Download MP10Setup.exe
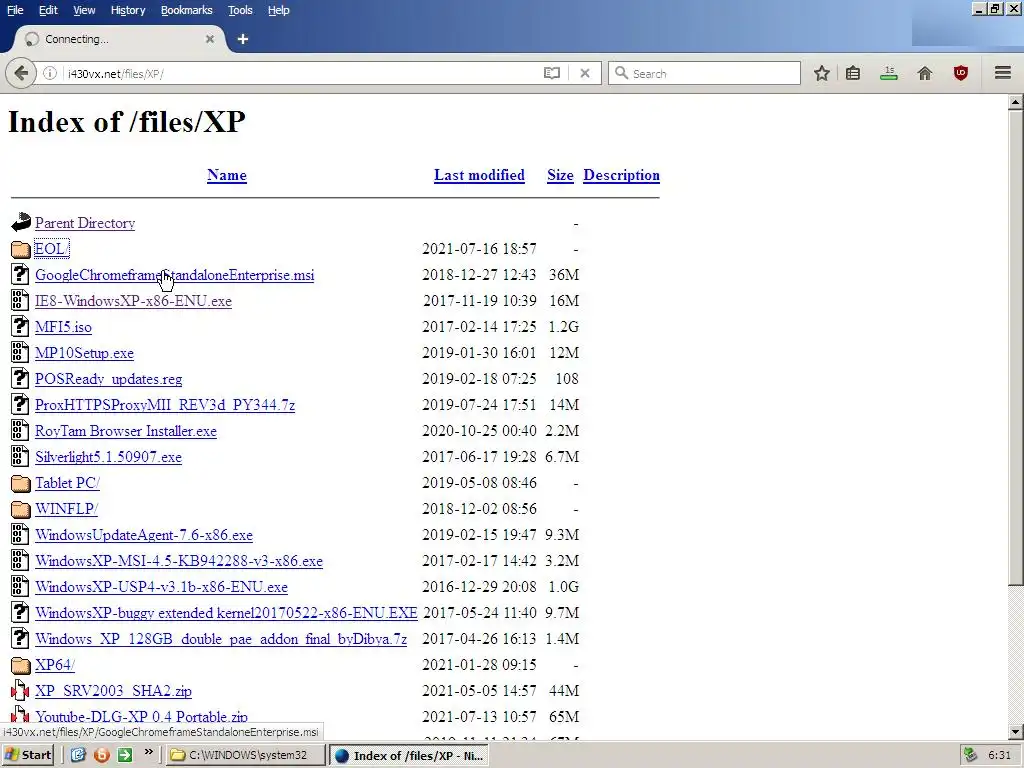This screenshot has width=1024, height=768. [x=84, y=353]
